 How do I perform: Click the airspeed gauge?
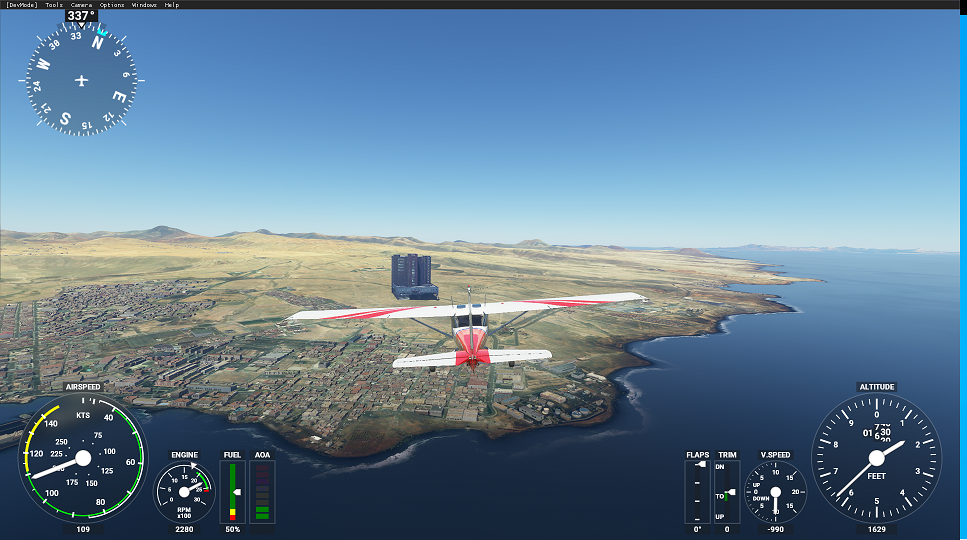83,458
